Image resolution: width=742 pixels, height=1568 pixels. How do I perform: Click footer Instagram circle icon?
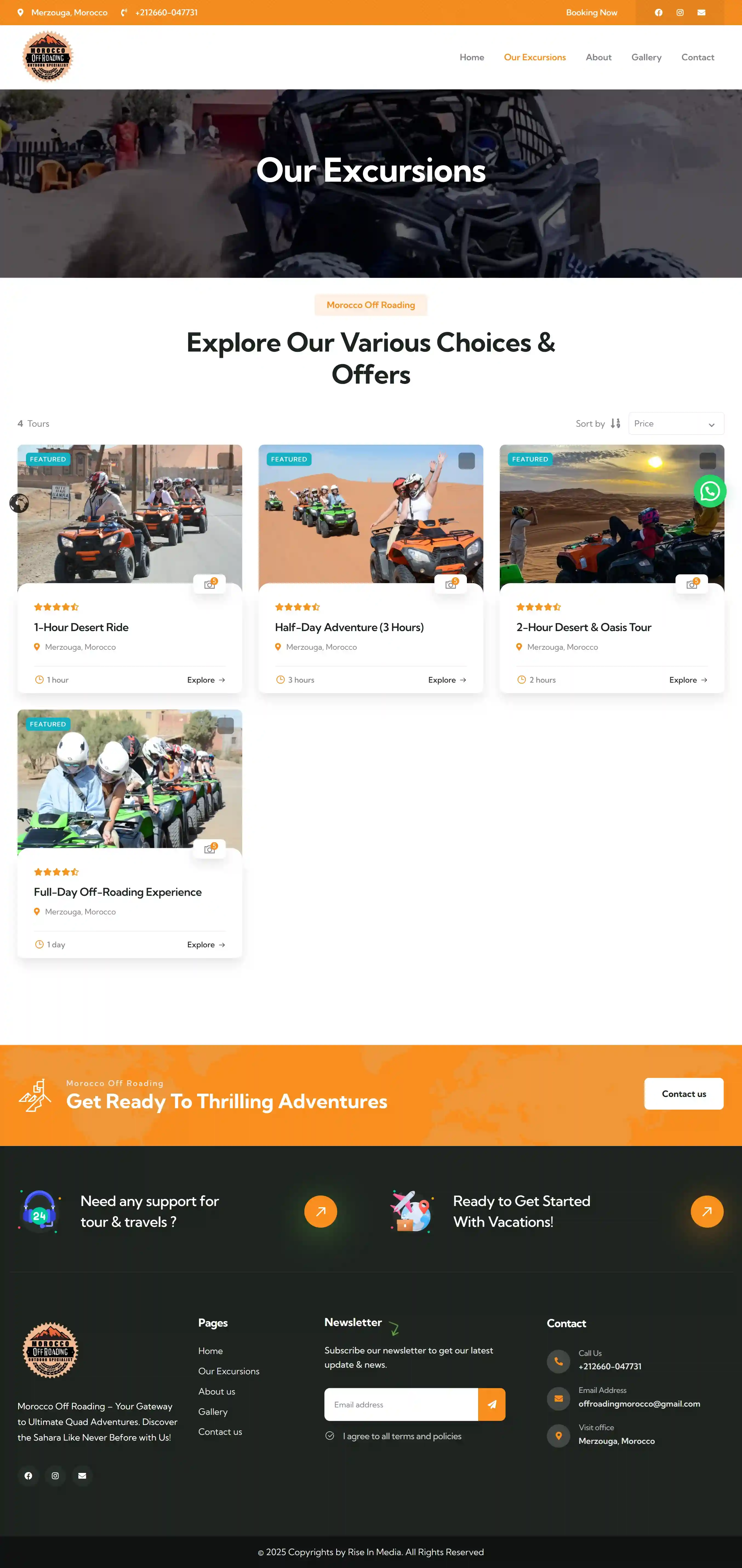coord(55,1475)
